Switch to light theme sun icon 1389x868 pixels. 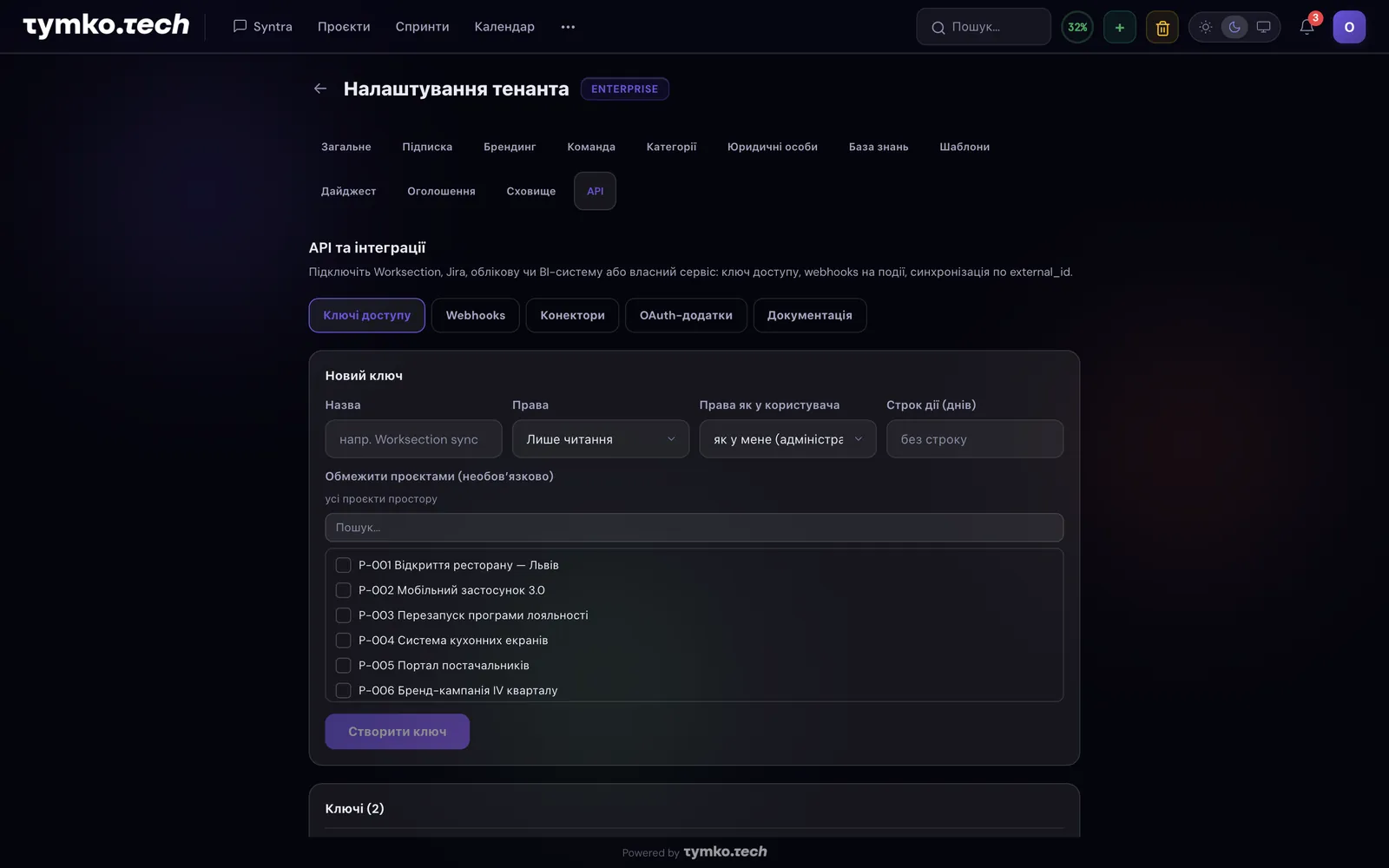pos(1206,27)
